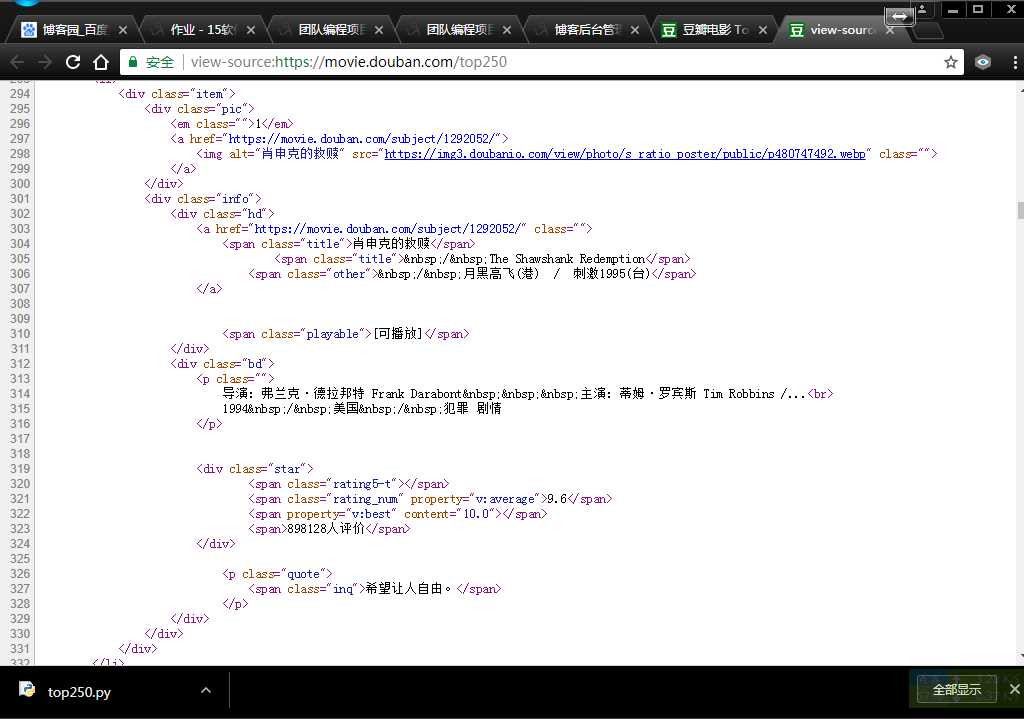
Task: Close the 豆瓣电影 To tab
Action: tap(763, 30)
